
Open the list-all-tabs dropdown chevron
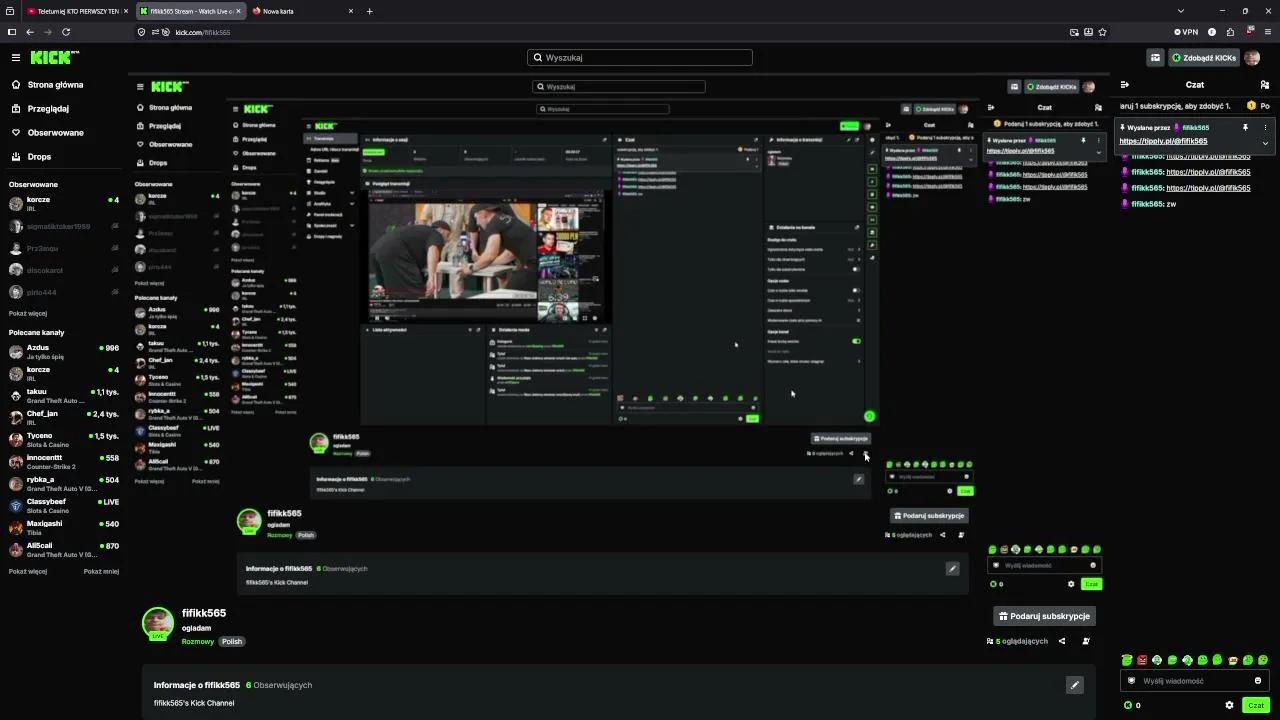click(x=1180, y=11)
